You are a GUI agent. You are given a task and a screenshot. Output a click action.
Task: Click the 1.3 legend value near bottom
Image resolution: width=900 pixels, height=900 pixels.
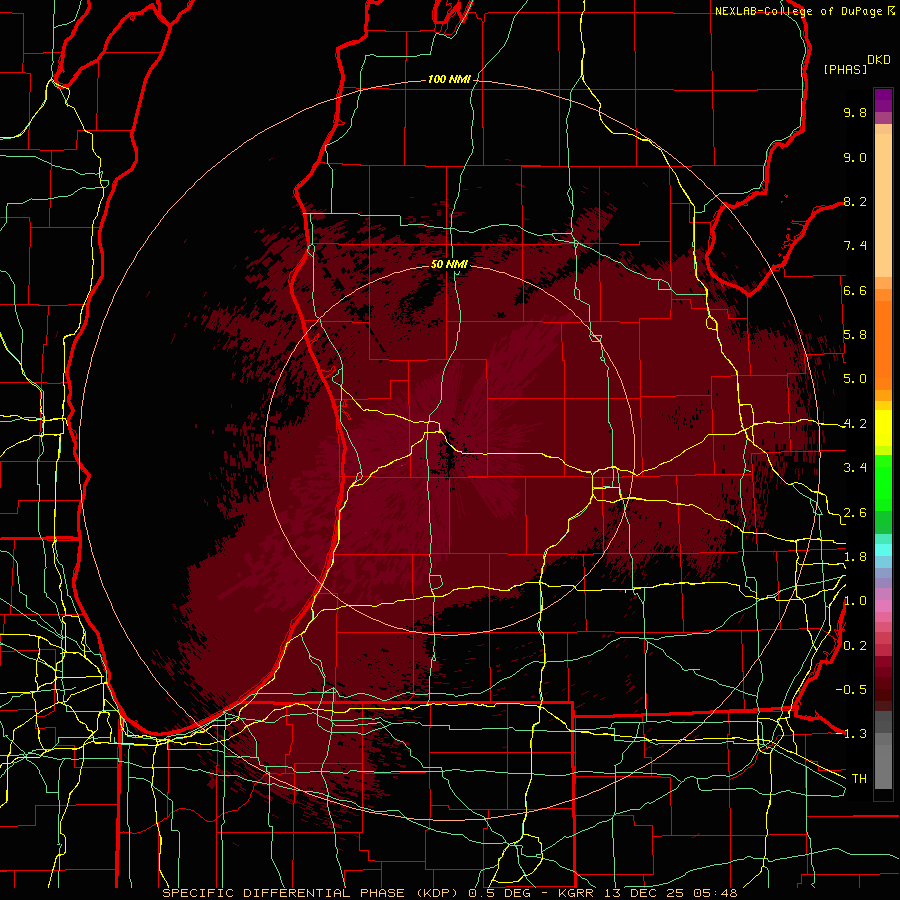coord(855,734)
